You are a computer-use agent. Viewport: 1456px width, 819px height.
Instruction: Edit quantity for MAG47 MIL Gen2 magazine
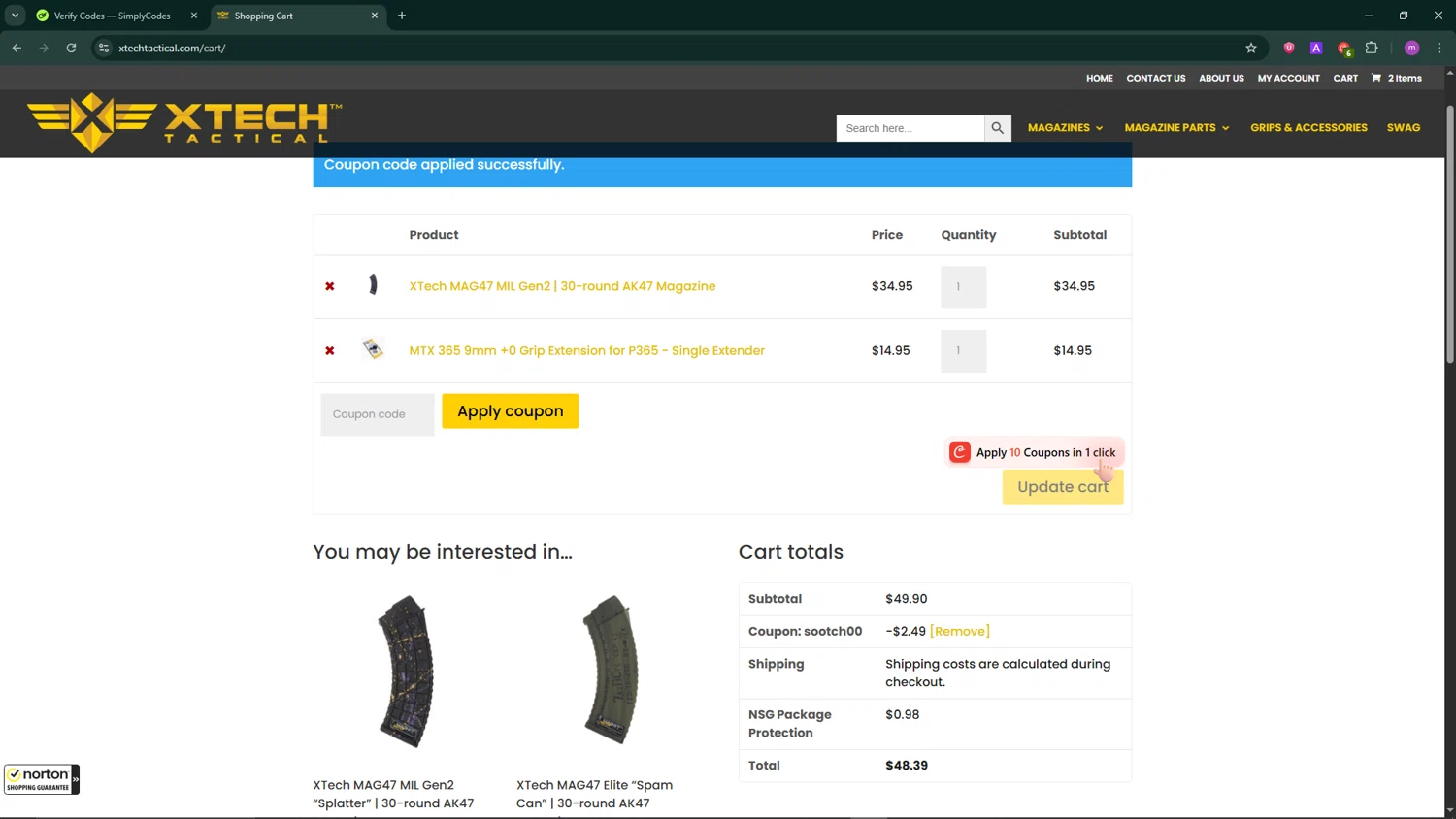click(x=963, y=287)
